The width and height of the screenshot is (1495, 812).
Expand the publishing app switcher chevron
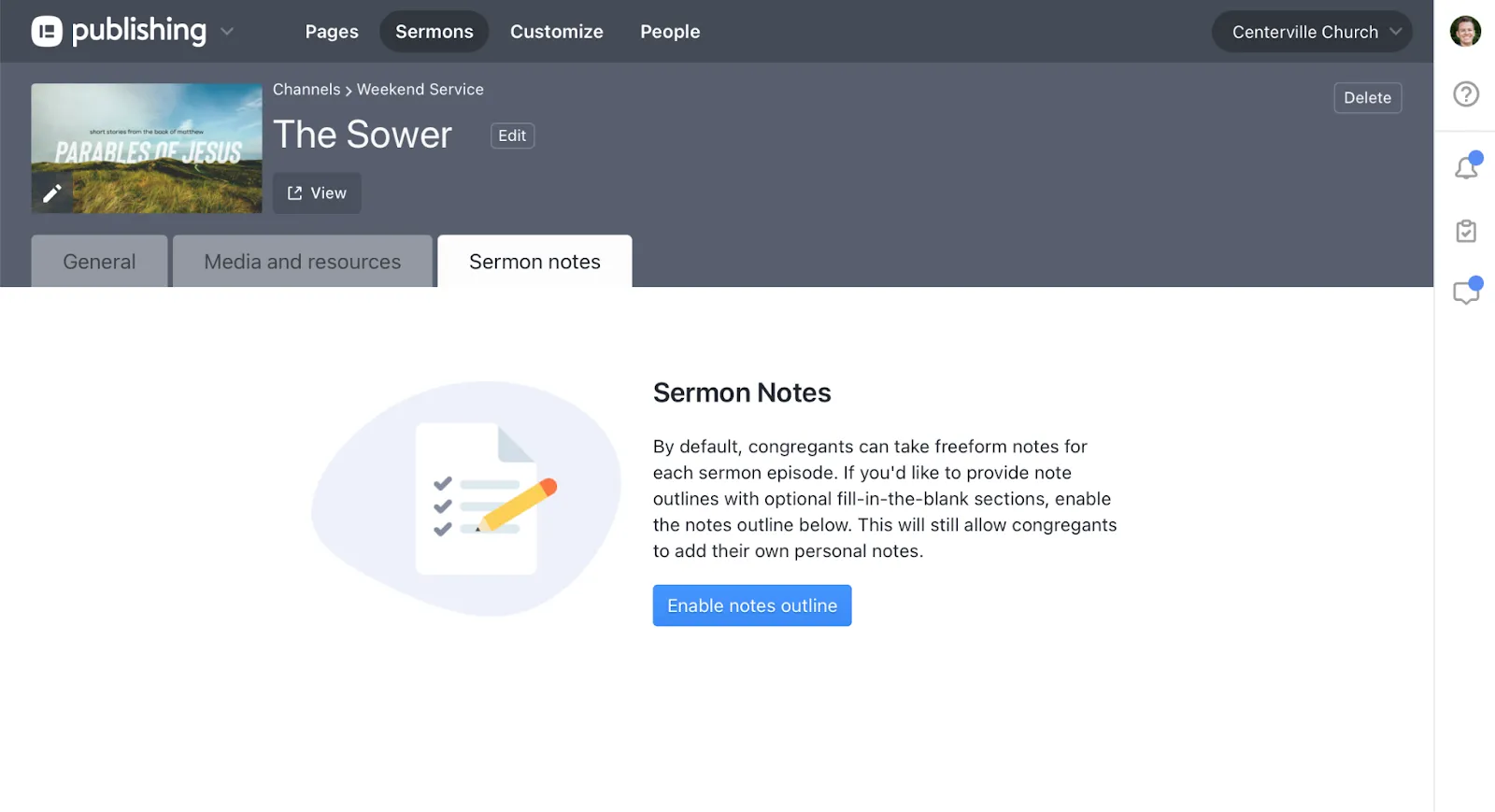tap(227, 32)
